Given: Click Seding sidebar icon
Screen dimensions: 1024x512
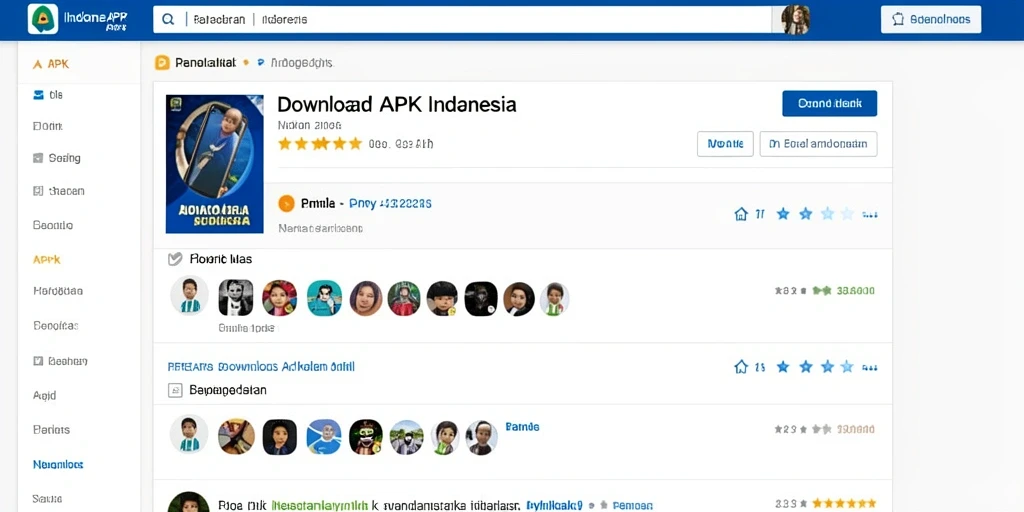Looking at the screenshot, I should click(x=37, y=158).
